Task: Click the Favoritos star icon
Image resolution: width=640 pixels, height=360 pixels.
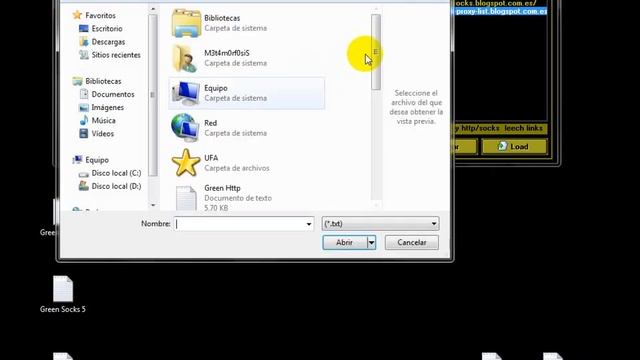Action: [77, 16]
